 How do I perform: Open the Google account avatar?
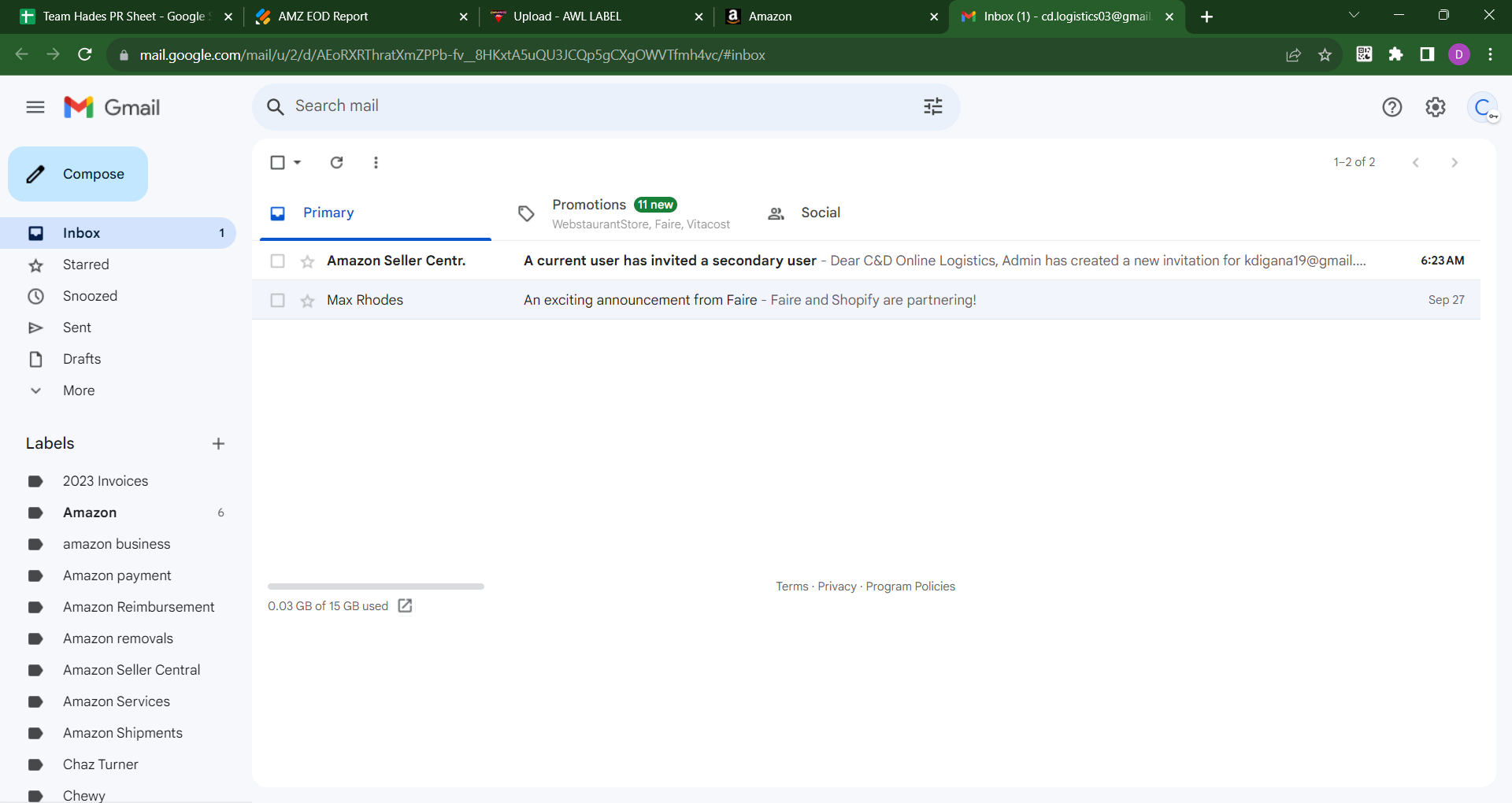point(1483,107)
